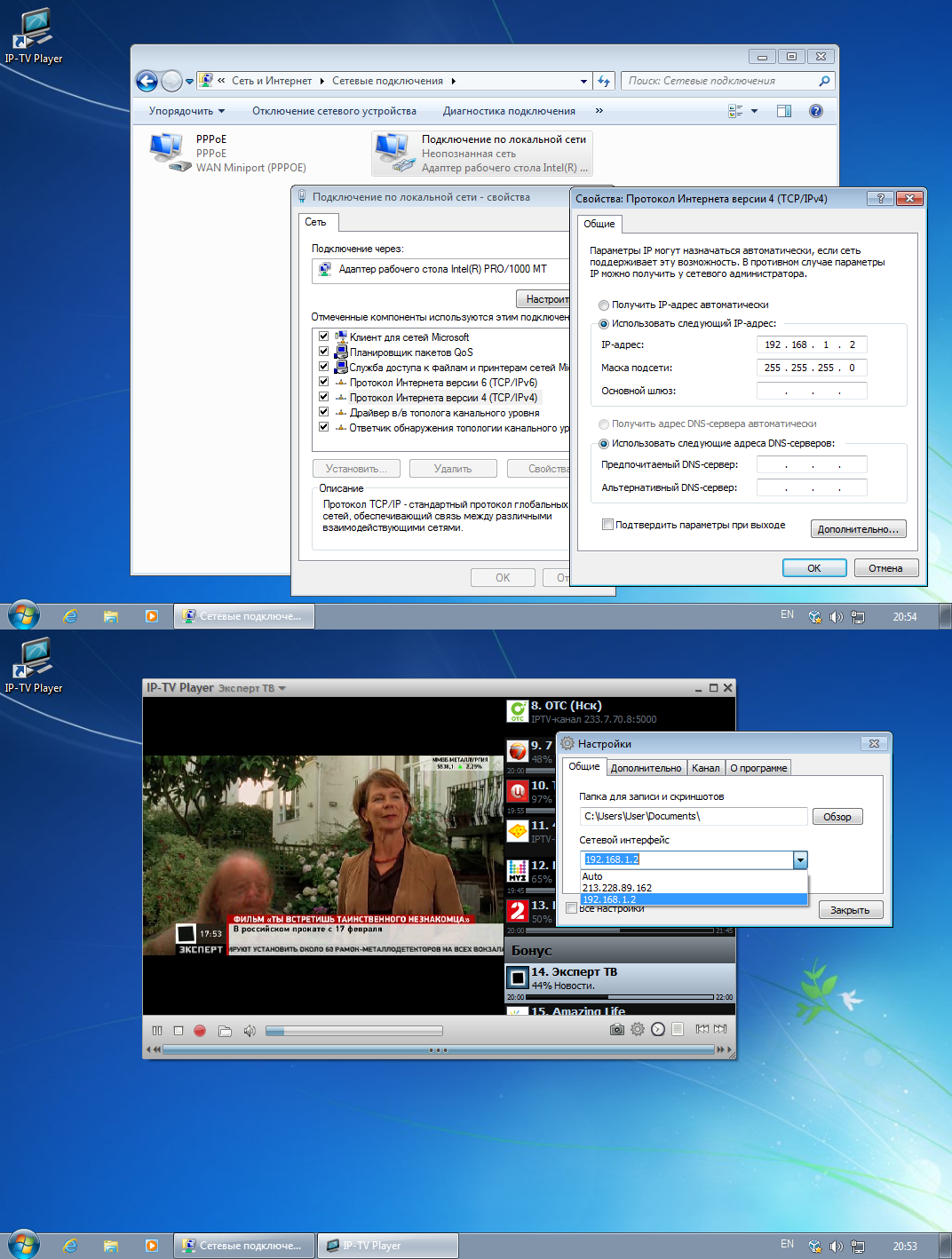Pause playback in IP-TV Player
The image size is (952, 1259).
point(157,1031)
